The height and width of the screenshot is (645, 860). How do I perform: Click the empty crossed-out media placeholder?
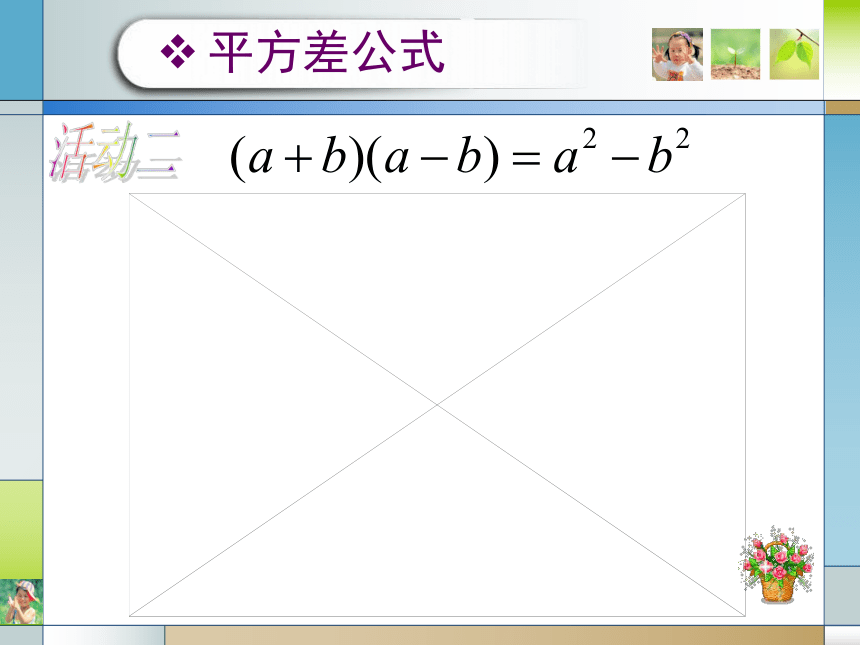coord(437,405)
